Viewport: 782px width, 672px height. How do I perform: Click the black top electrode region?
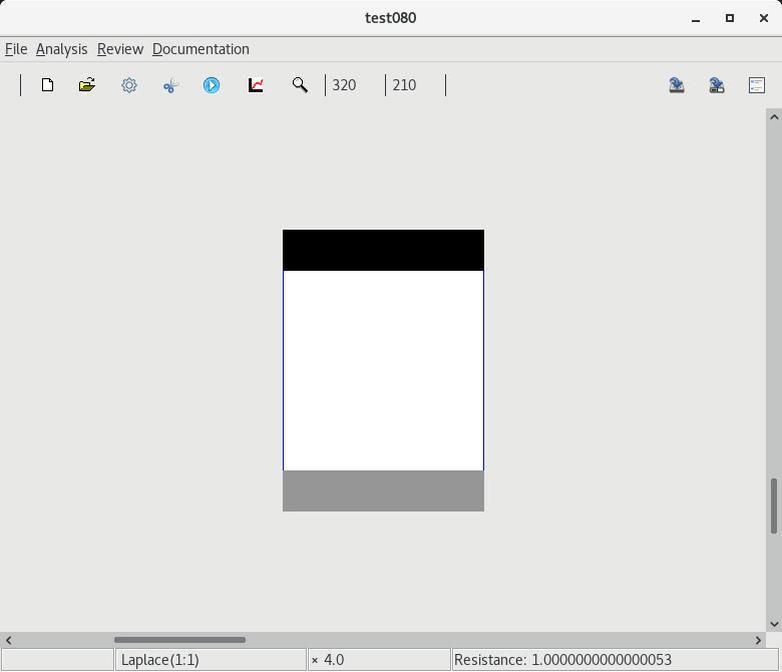coord(383,250)
